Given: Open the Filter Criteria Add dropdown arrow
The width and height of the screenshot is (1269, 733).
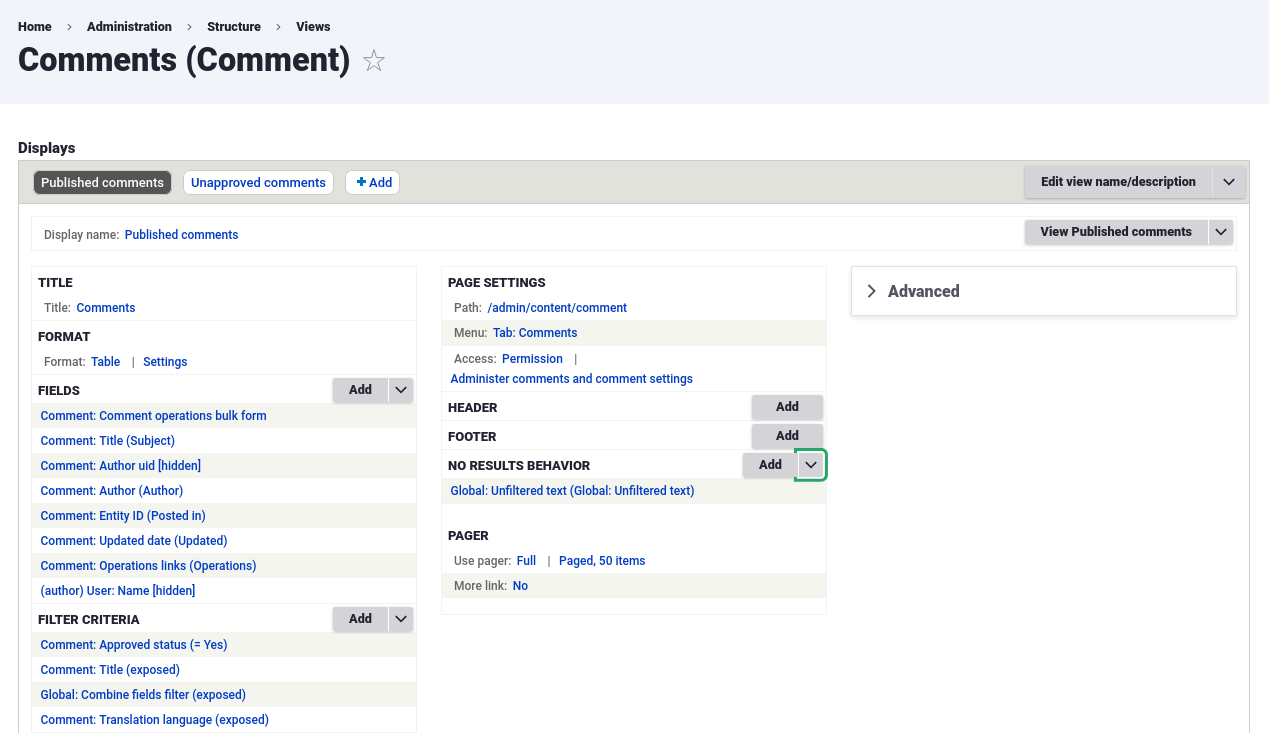Looking at the screenshot, I should point(401,619).
